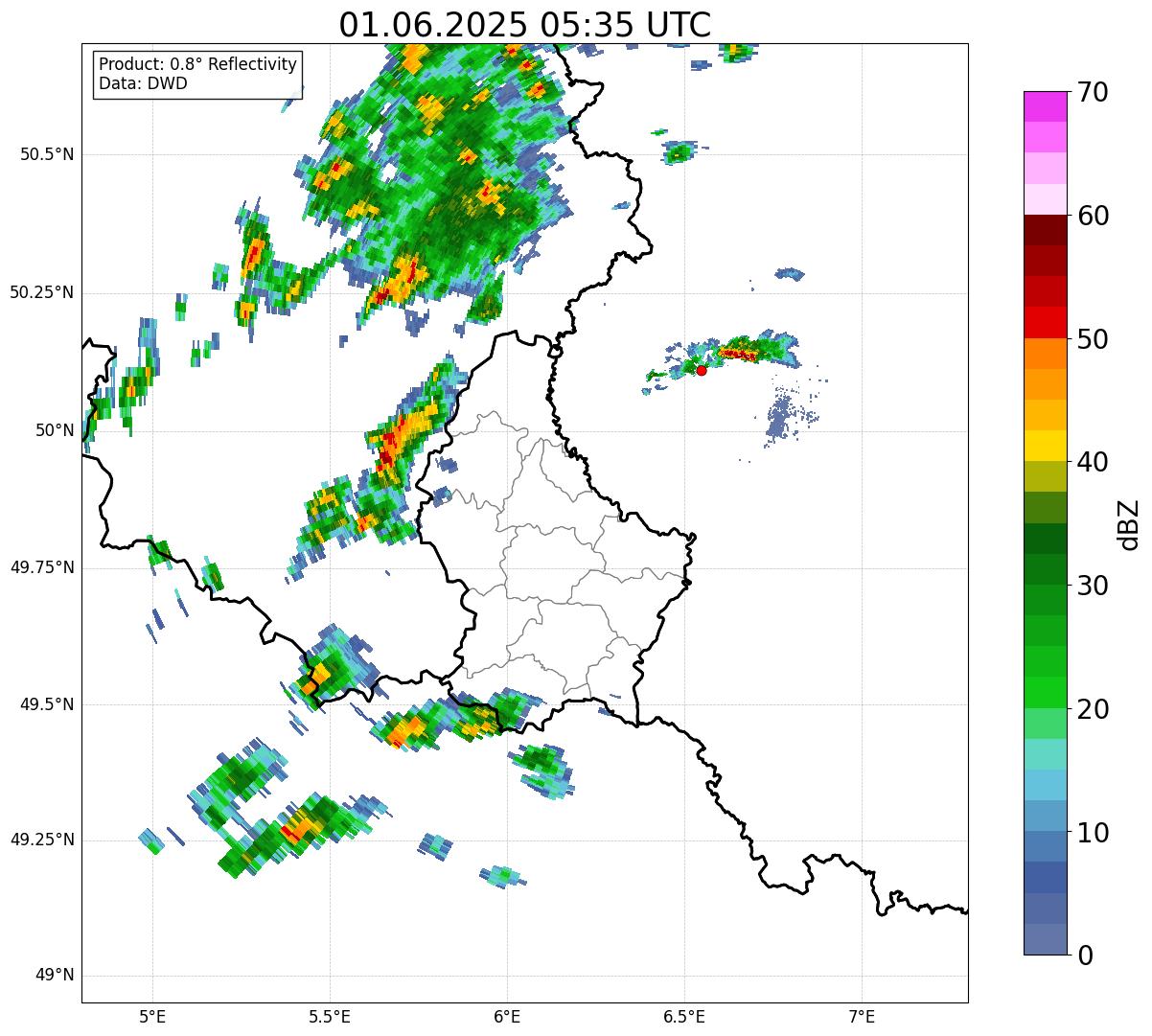1152x1036 pixels.
Task: Click the title "01.06.2025 05:35 UTC"
Action: 525,25
